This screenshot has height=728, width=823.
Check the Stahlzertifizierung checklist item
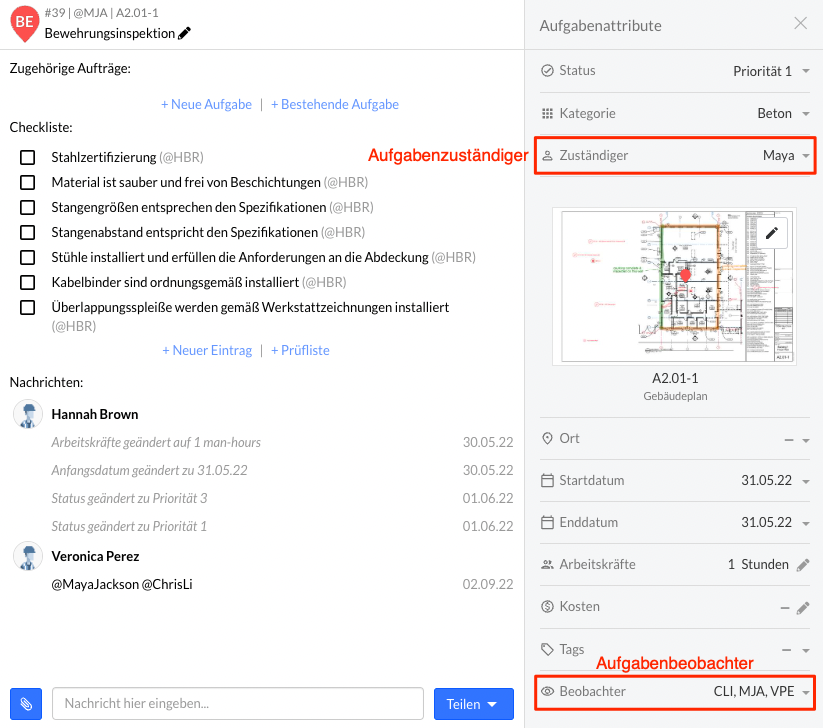coord(28,157)
